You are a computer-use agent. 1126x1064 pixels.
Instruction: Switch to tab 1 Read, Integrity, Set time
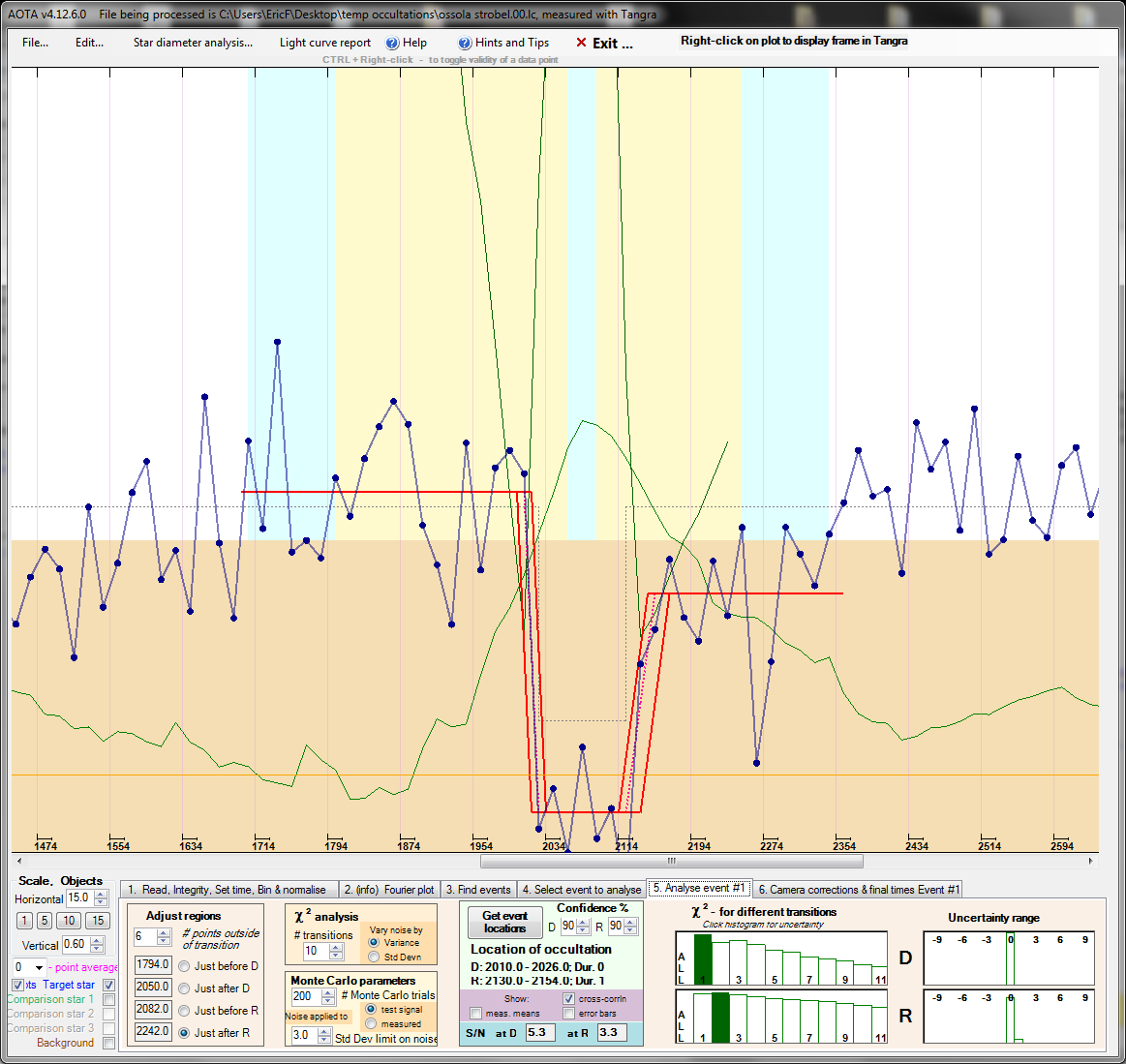(x=228, y=890)
